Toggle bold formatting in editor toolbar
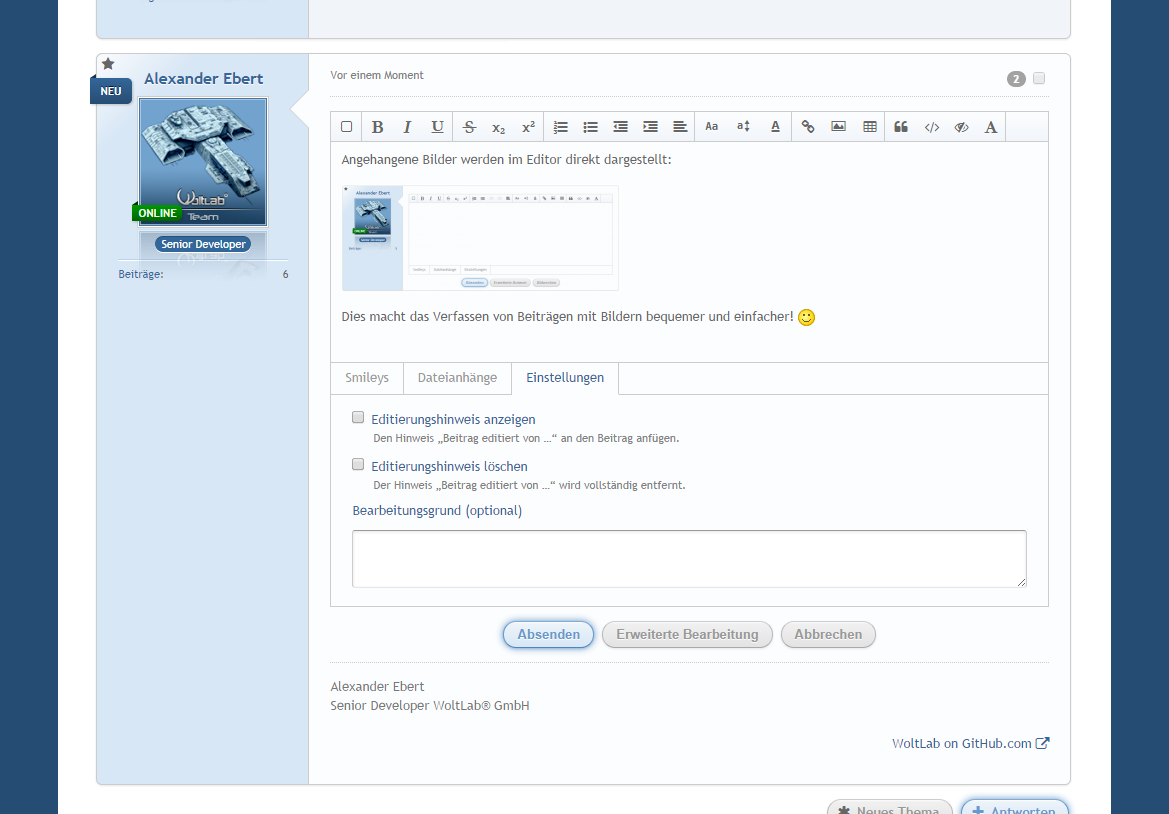 (x=377, y=127)
